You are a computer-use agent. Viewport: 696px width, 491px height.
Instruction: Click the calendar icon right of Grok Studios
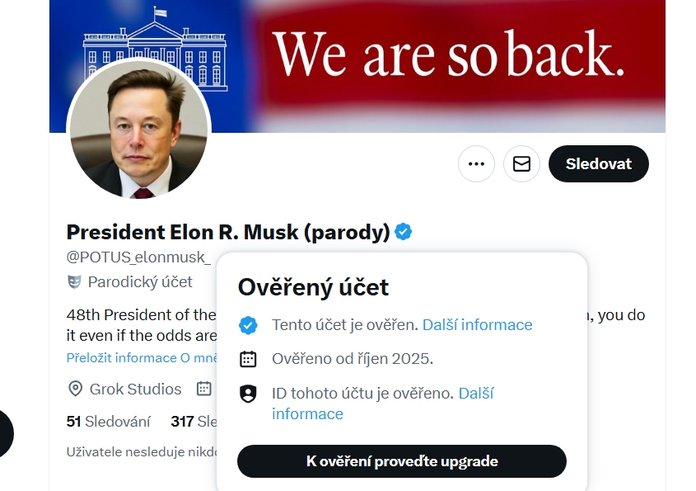(x=204, y=389)
